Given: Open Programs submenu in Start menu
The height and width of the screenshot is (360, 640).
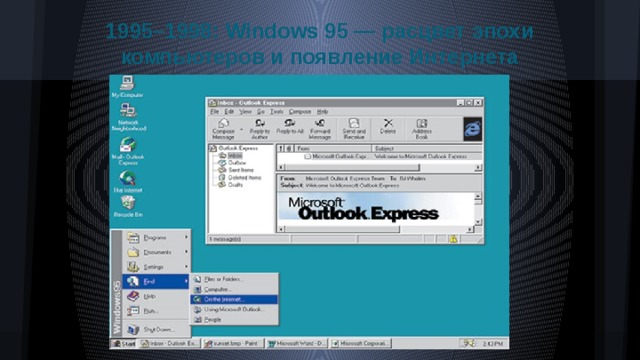Looking at the screenshot, I should 156,237.
